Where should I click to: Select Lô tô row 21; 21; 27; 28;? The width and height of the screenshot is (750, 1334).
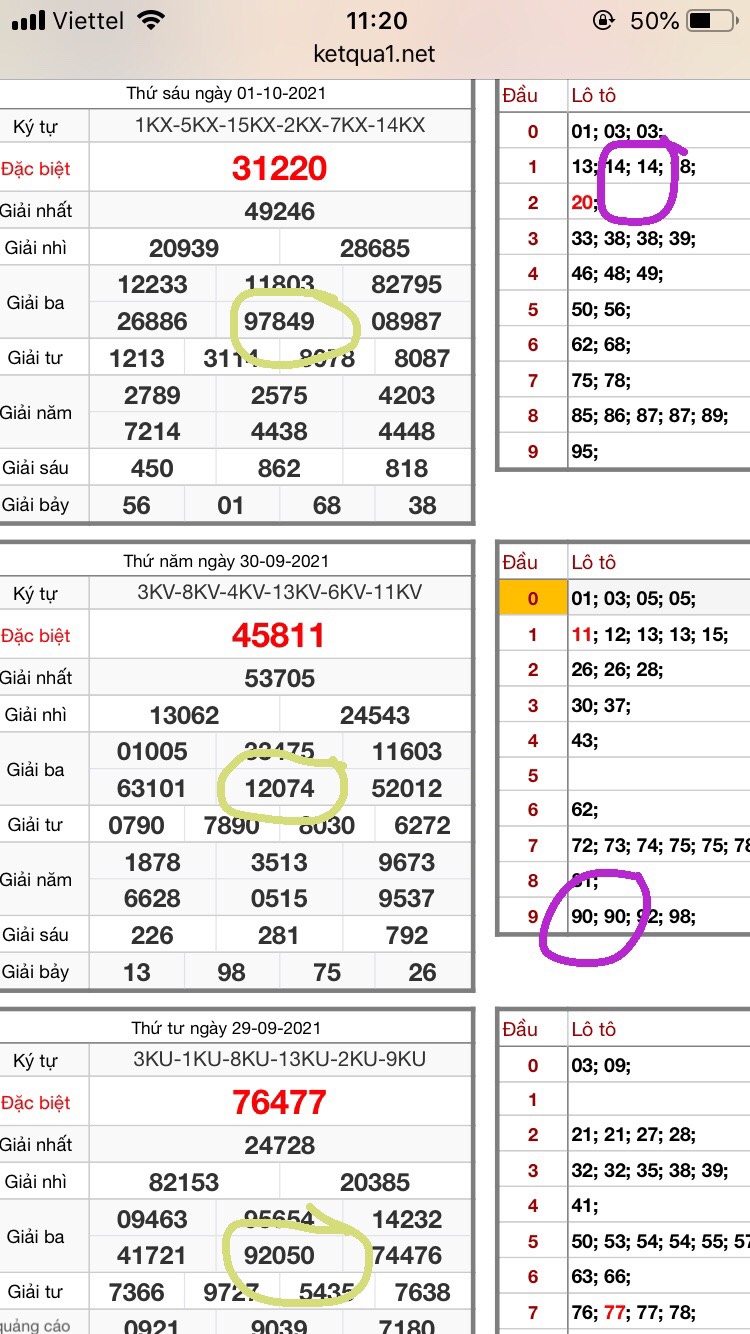pyautogui.click(x=634, y=1134)
